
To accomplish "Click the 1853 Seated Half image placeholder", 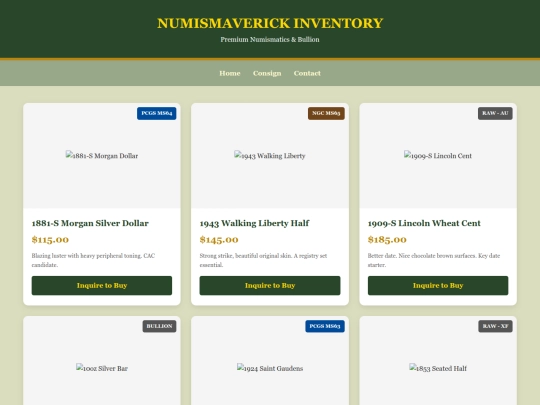I will pyautogui.click(x=438, y=368).
